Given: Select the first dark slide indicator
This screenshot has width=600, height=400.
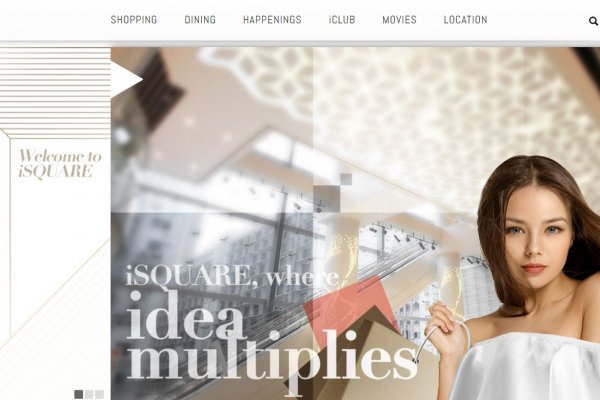Looking at the screenshot, I should click(78, 394).
